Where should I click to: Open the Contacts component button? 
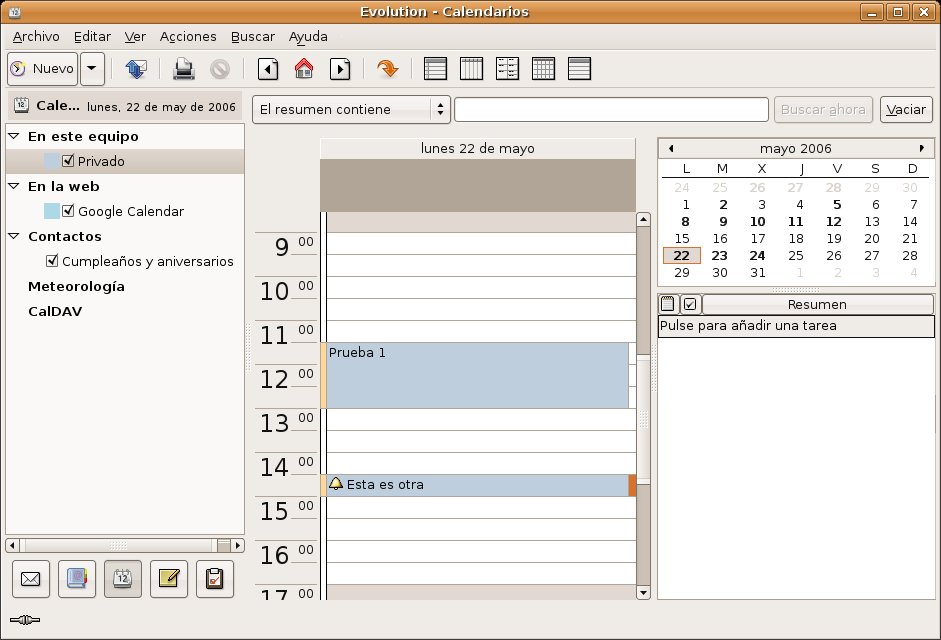[77, 579]
